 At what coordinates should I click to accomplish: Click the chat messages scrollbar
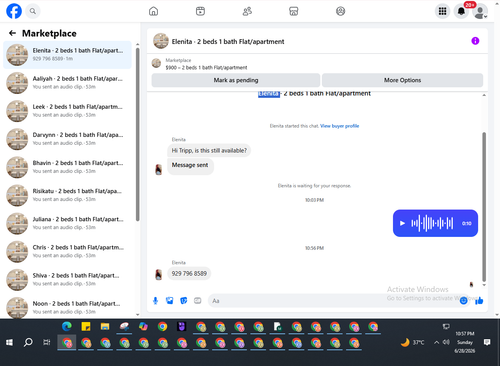coord(484,207)
